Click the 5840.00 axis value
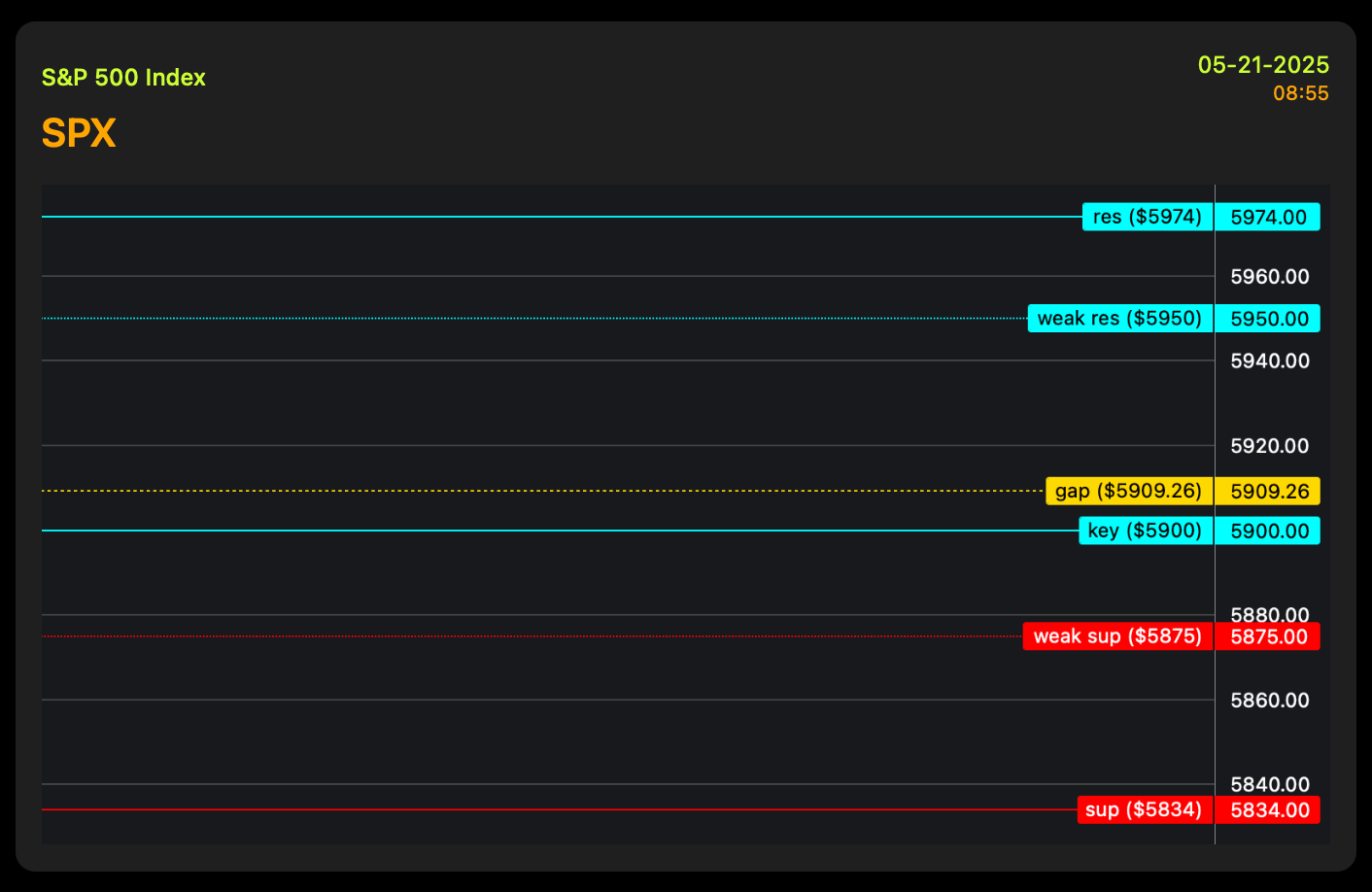The width and height of the screenshot is (1372, 892). [x=1270, y=784]
